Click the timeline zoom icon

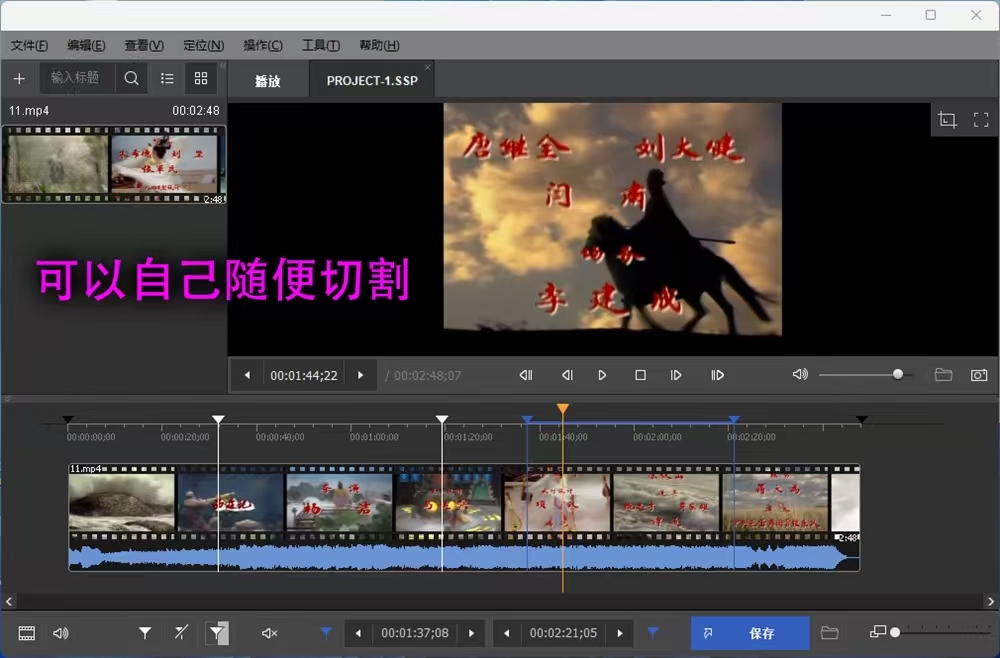point(878,632)
